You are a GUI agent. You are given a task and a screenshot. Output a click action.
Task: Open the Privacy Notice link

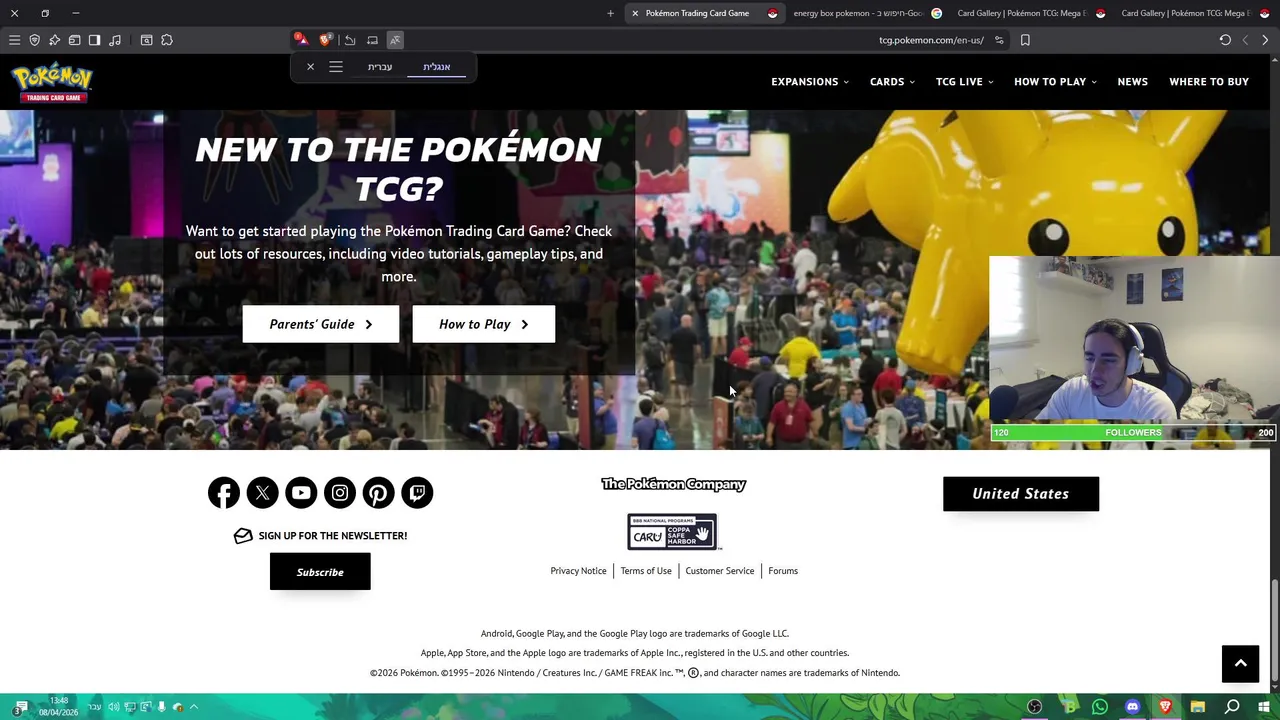[578, 571]
